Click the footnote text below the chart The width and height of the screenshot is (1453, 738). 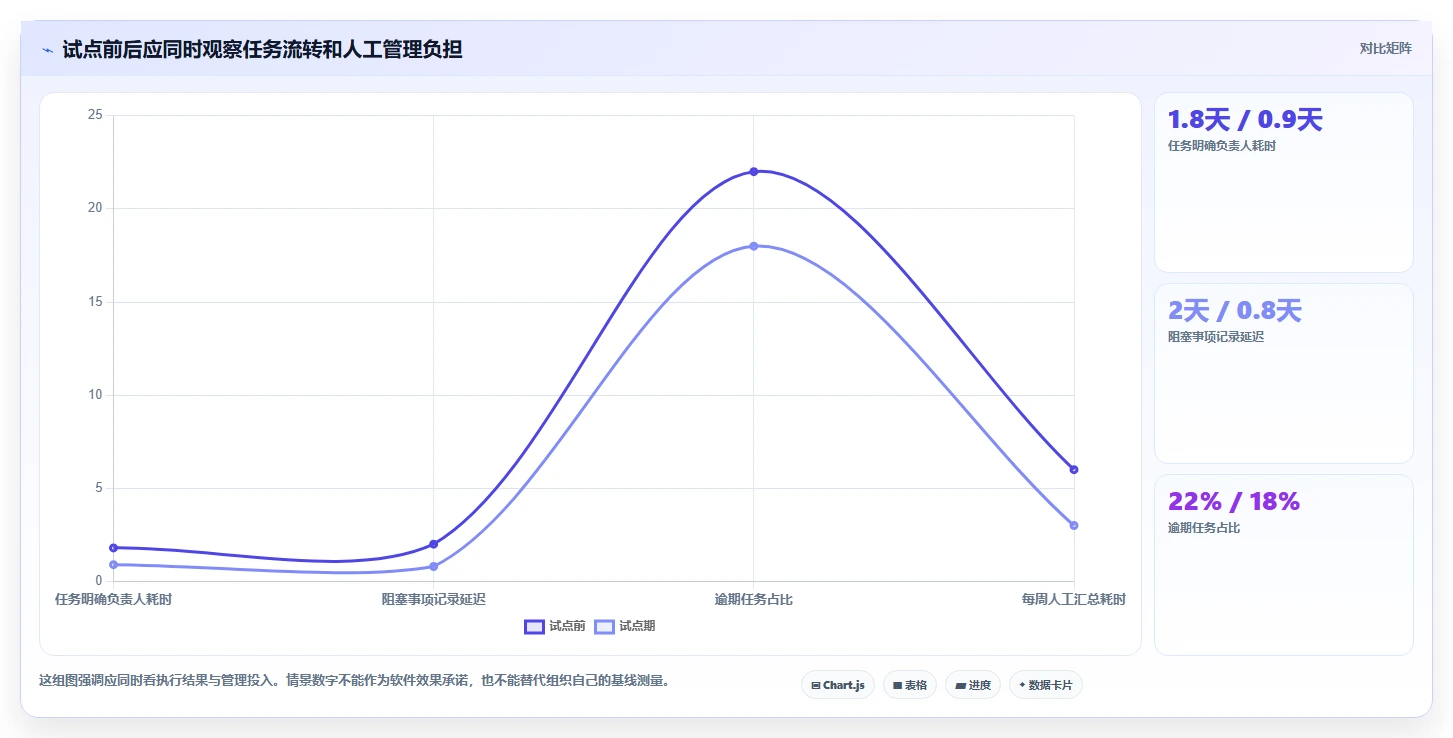pos(354,681)
